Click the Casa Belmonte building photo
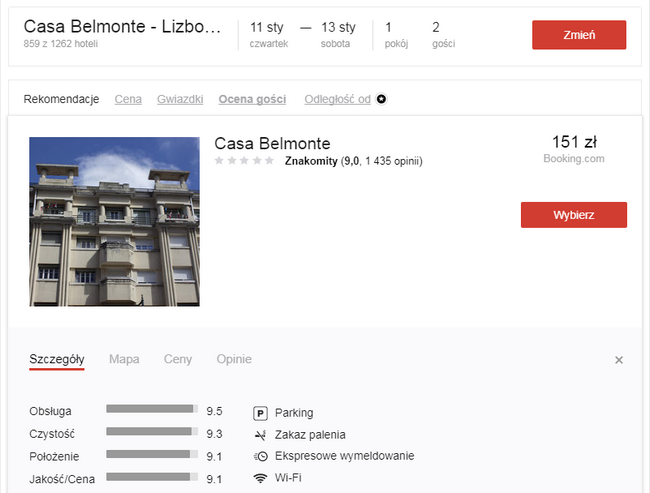This screenshot has height=493, width=650. [114, 221]
